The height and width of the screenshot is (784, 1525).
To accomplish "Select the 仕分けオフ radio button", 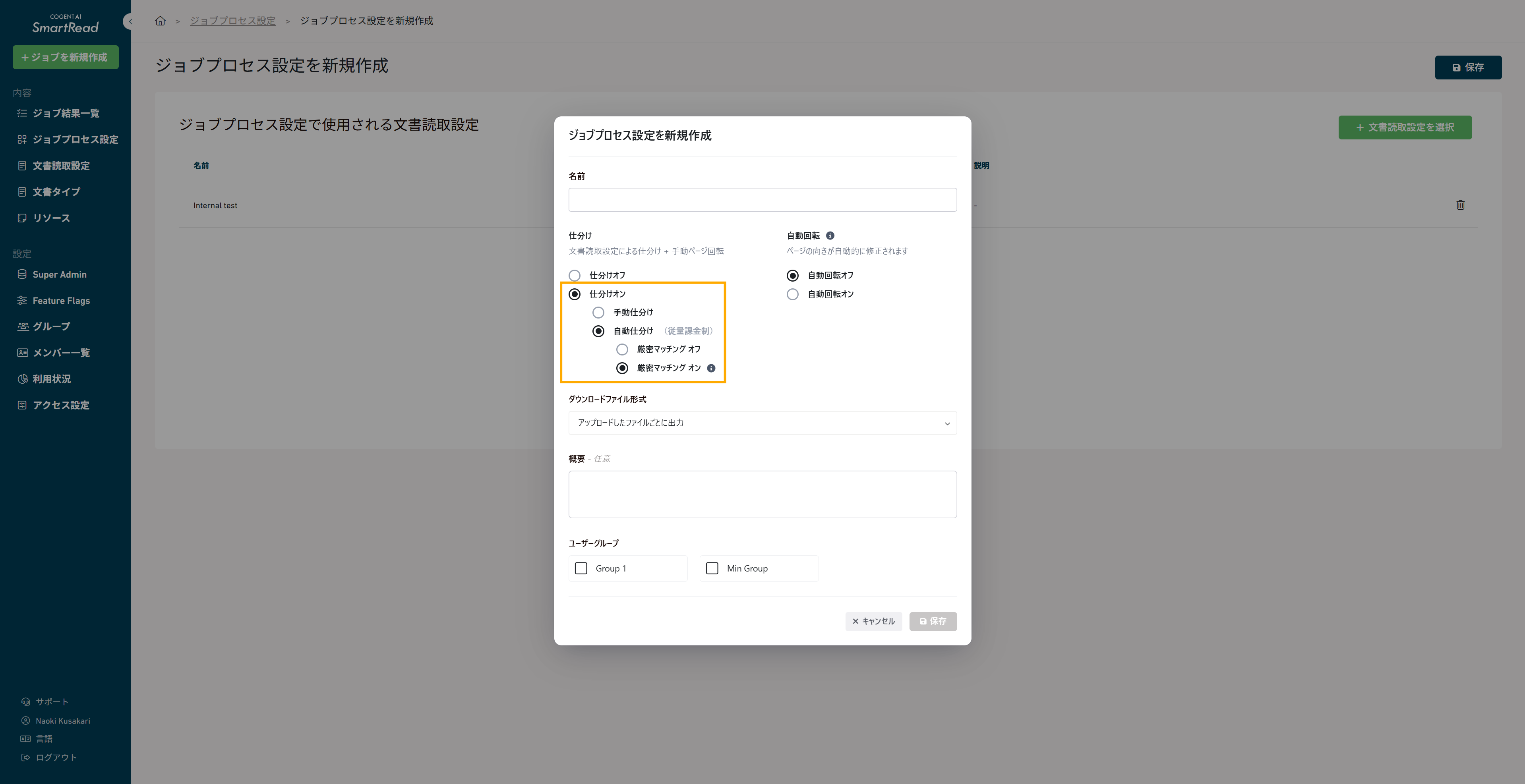I will (574, 276).
